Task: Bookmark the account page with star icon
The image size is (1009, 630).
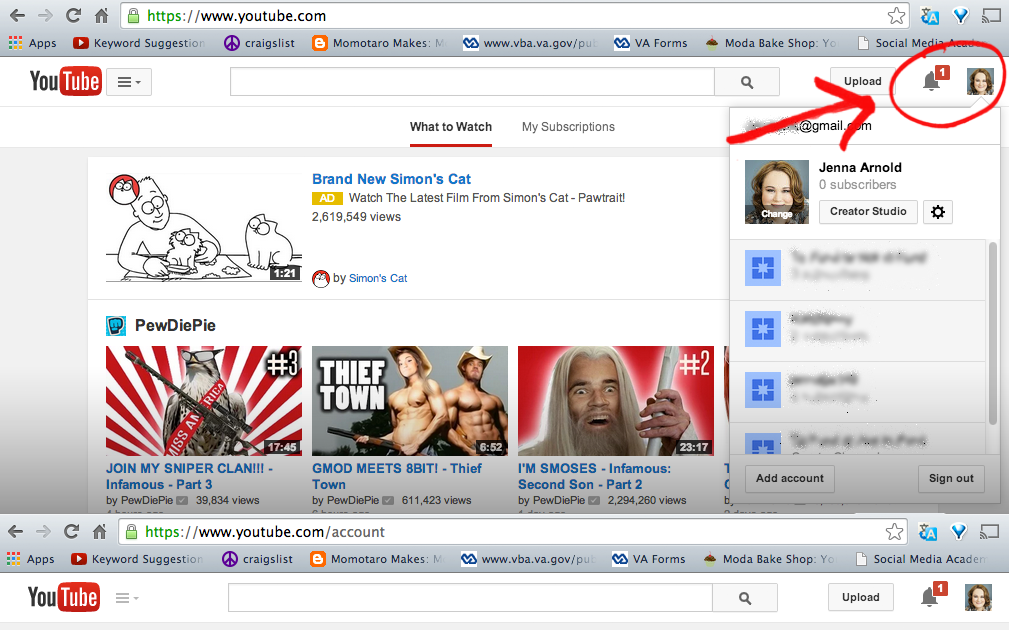Action: (x=894, y=532)
